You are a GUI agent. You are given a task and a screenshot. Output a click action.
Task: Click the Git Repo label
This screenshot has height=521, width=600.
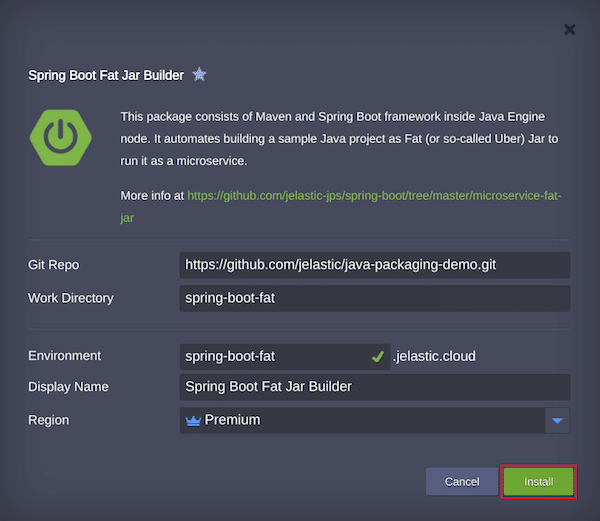pyautogui.click(x=54, y=265)
